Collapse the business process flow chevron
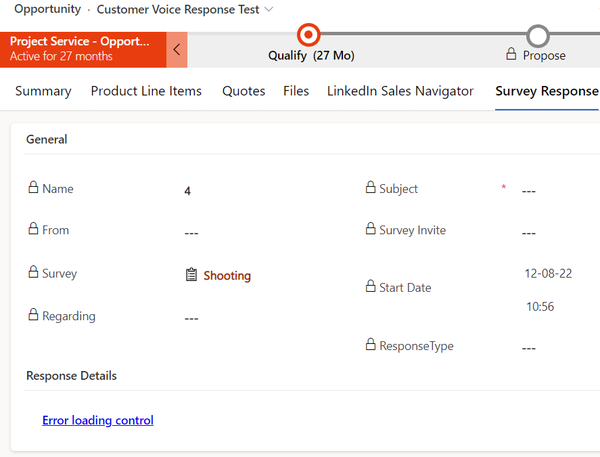The image size is (600, 457). (177, 50)
